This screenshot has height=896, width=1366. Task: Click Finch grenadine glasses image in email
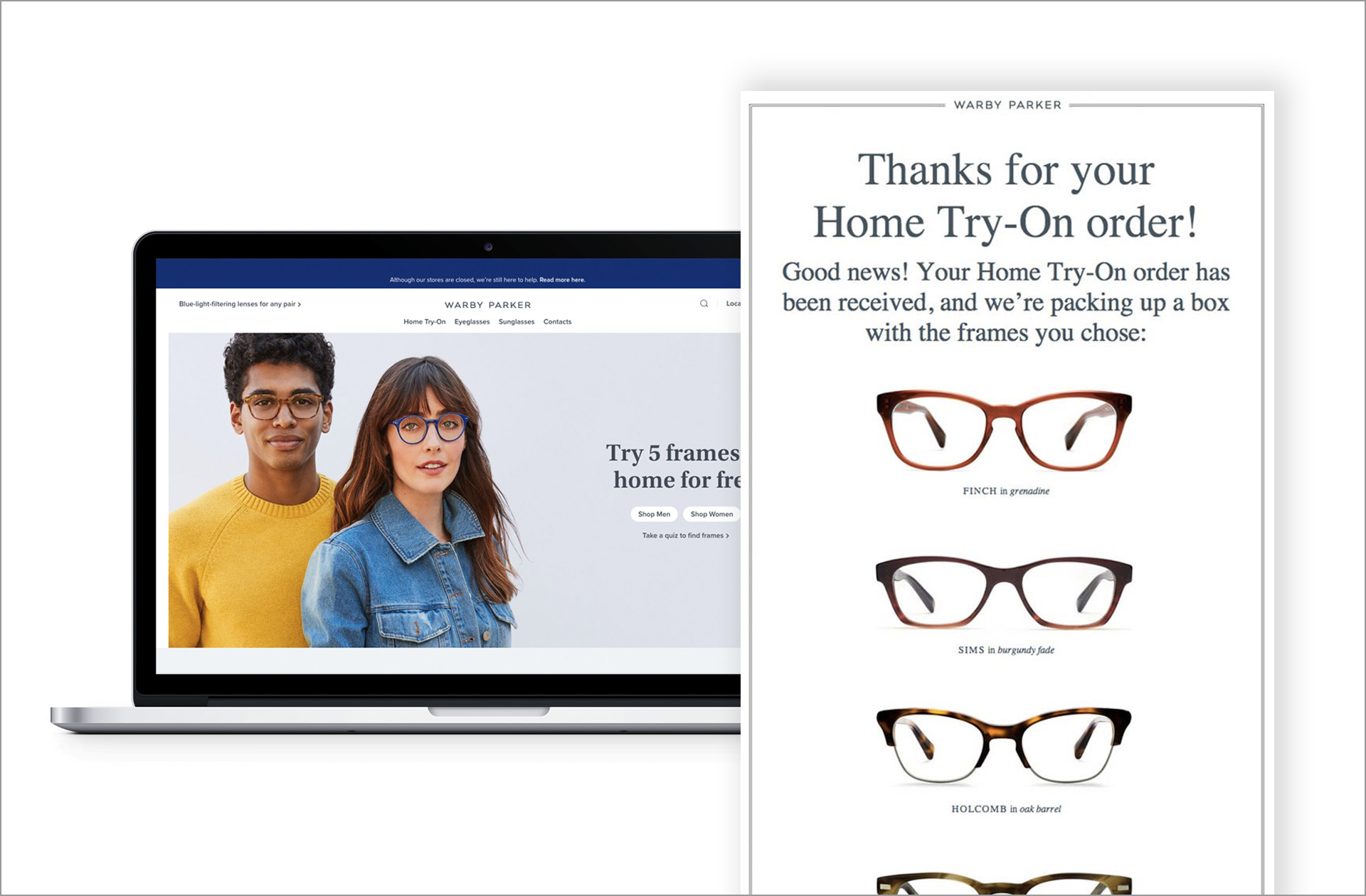click(x=1004, y=430)
